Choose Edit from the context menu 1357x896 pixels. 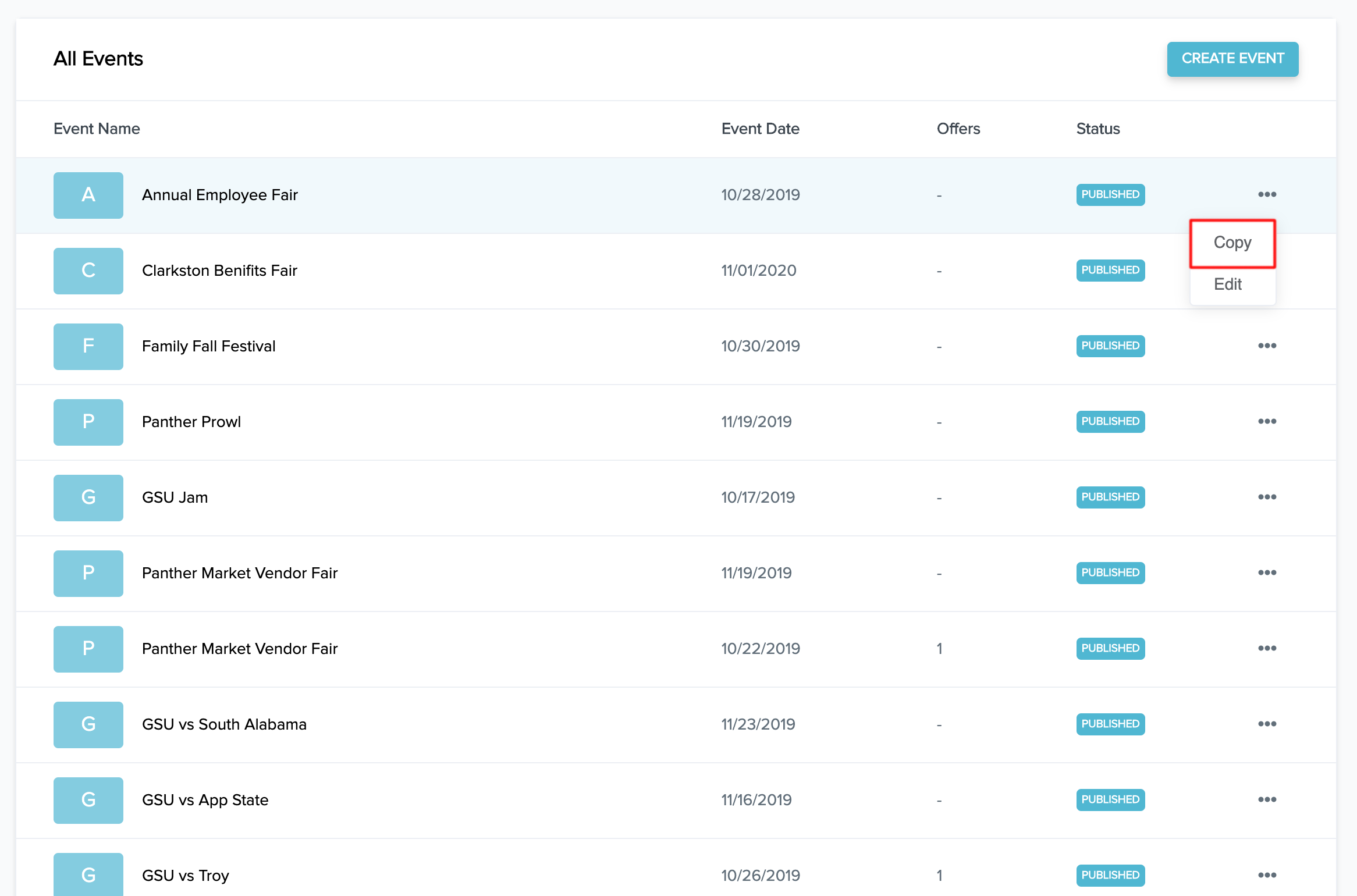(x=1228, y=285)
